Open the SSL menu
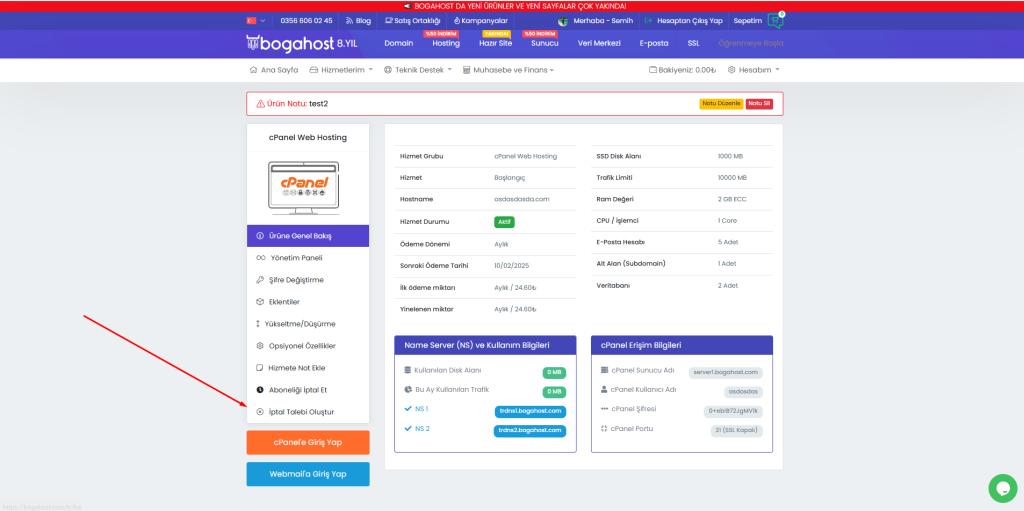The image size is (1024, 511). [x=694, y=44]
